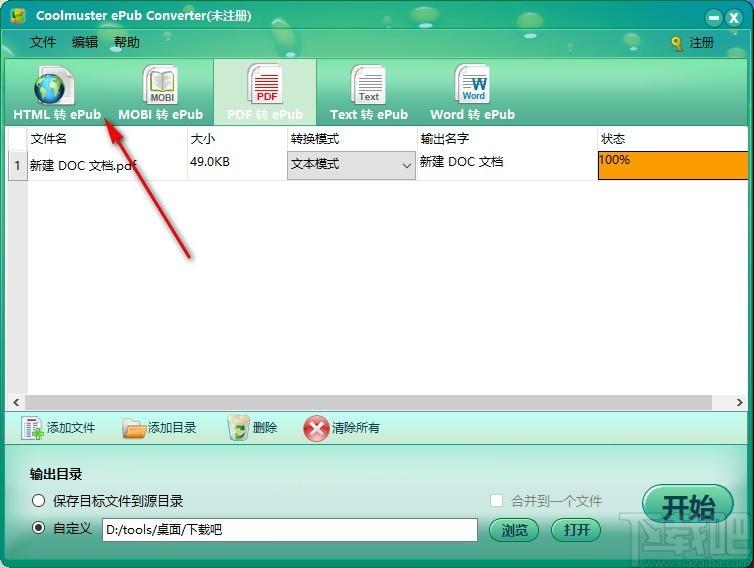
Task: Open the 编辑 menu
Action: pos(85,42)
